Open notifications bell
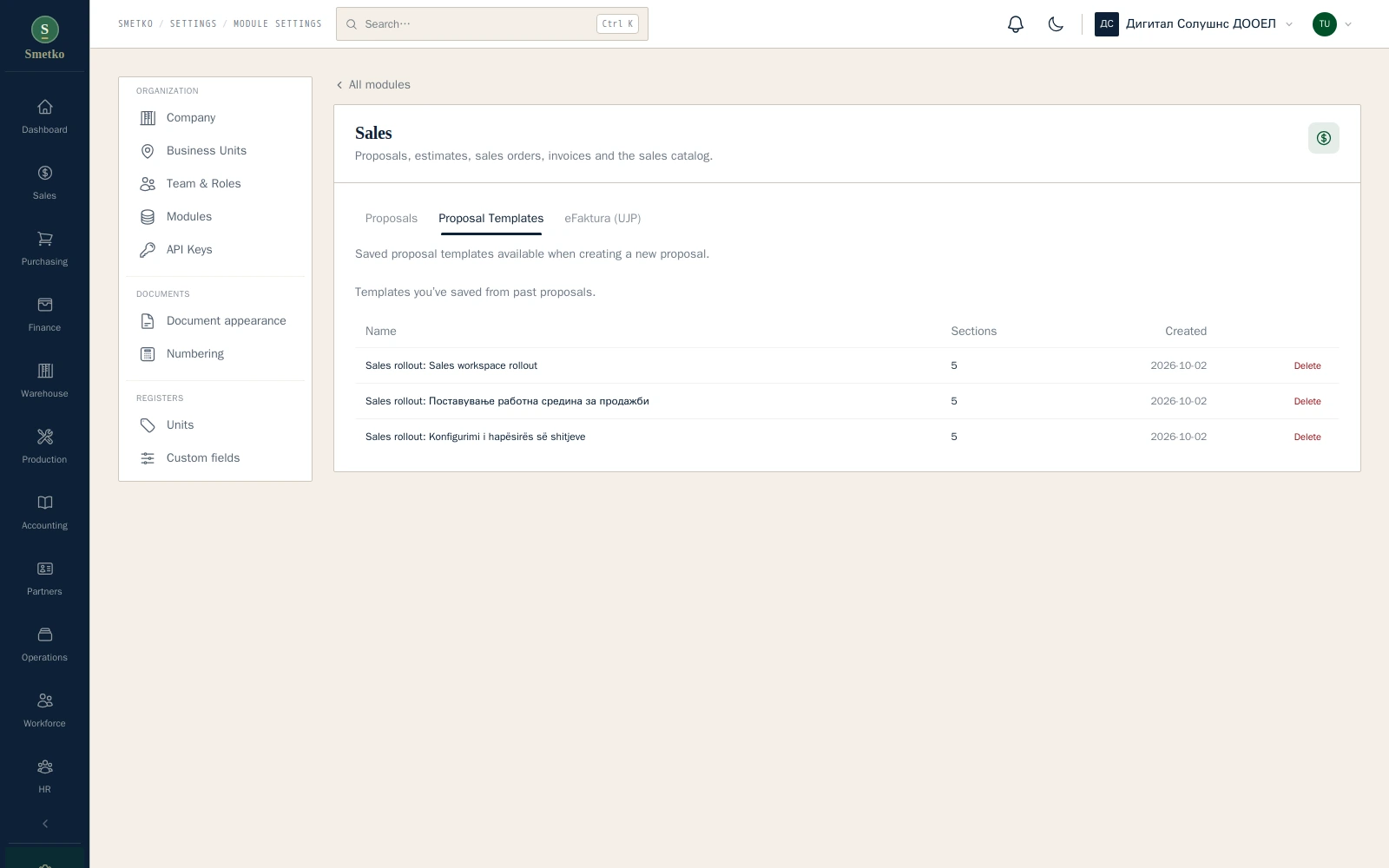 coord(1016,24)
